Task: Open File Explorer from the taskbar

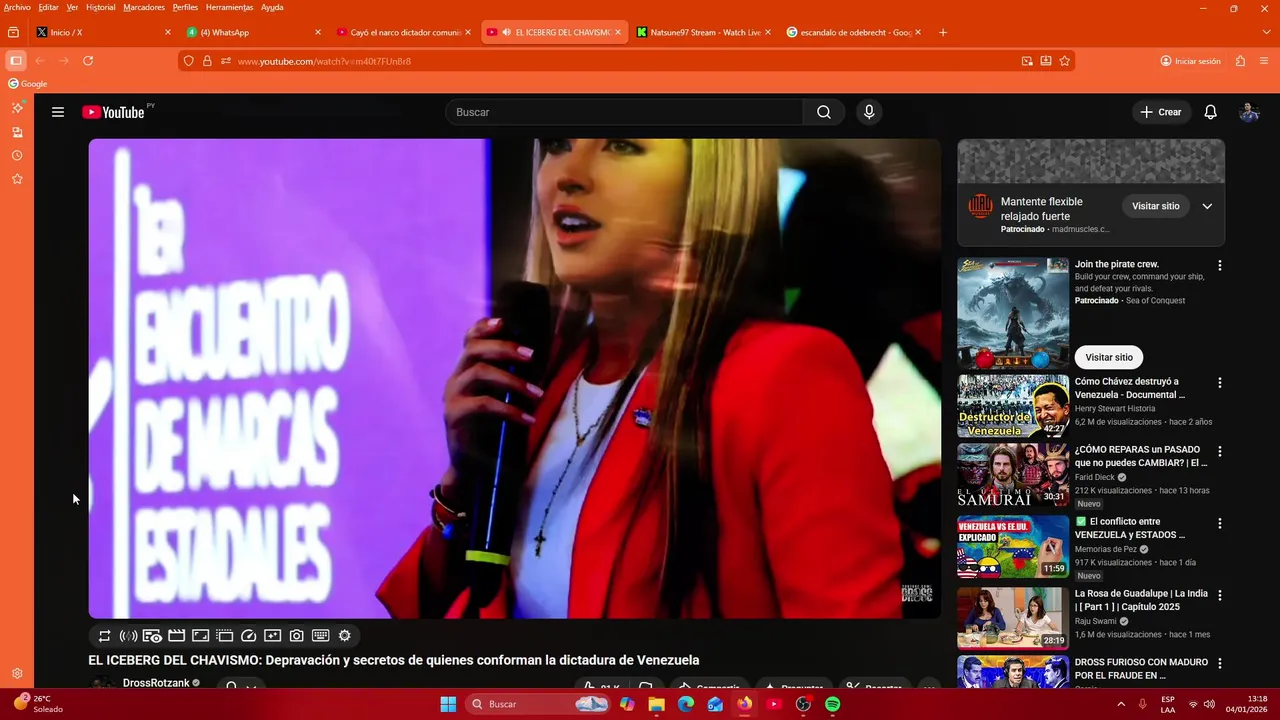Action: [x=656, y=704]
